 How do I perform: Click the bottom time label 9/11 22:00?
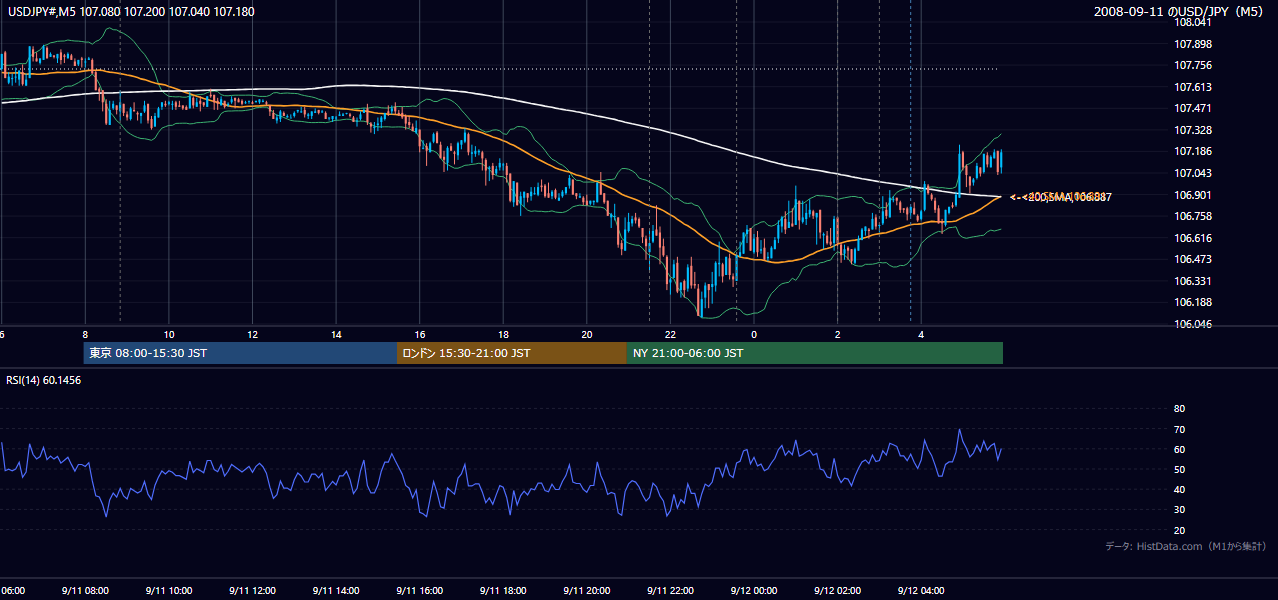click(x=670, y=590)
